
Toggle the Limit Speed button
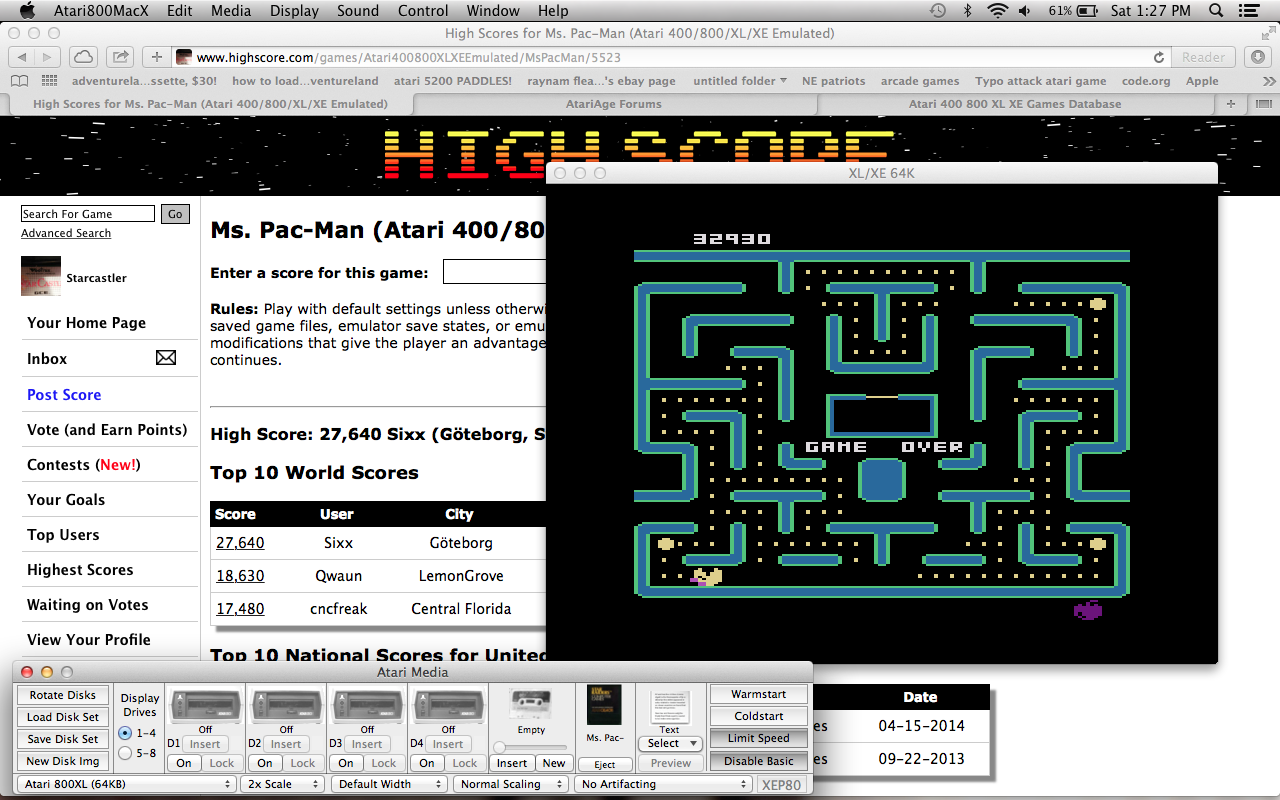tap(758, 738)
